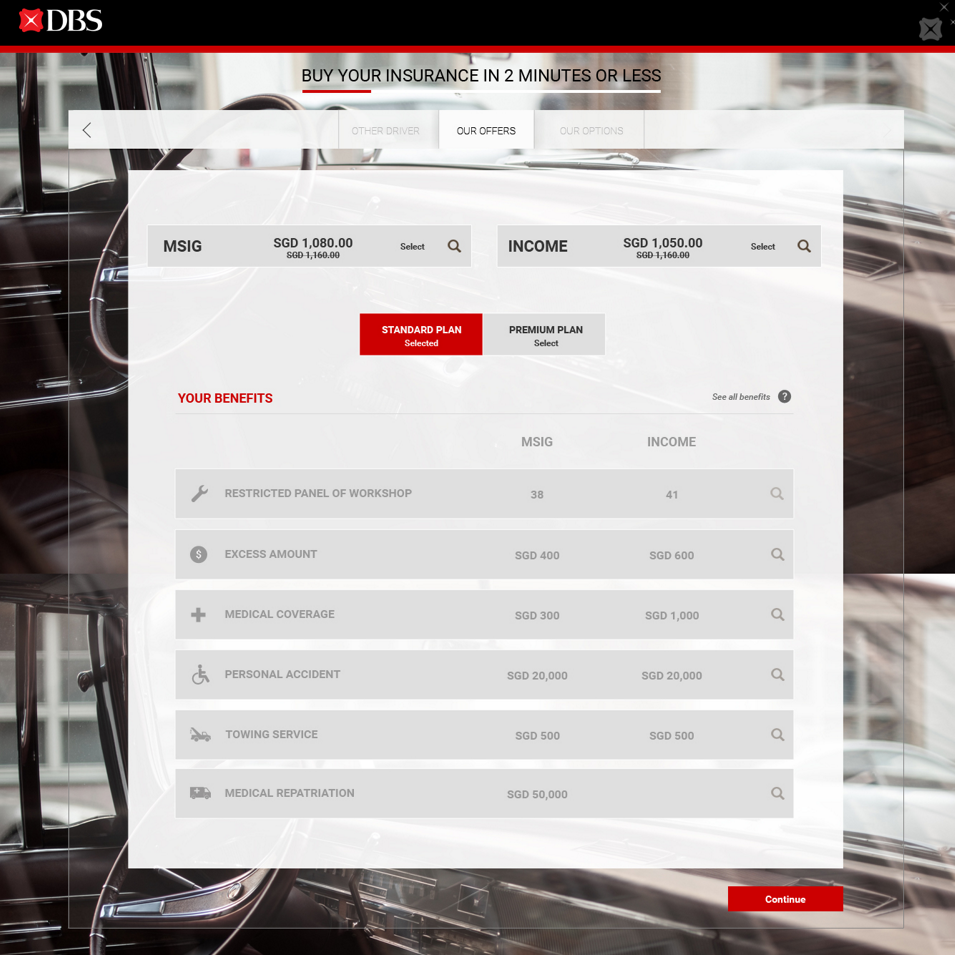The height and width of the screenshot is (955, 955).
Task: Click the wheelchair icon for Personal Accident
Action: (200, 674)
